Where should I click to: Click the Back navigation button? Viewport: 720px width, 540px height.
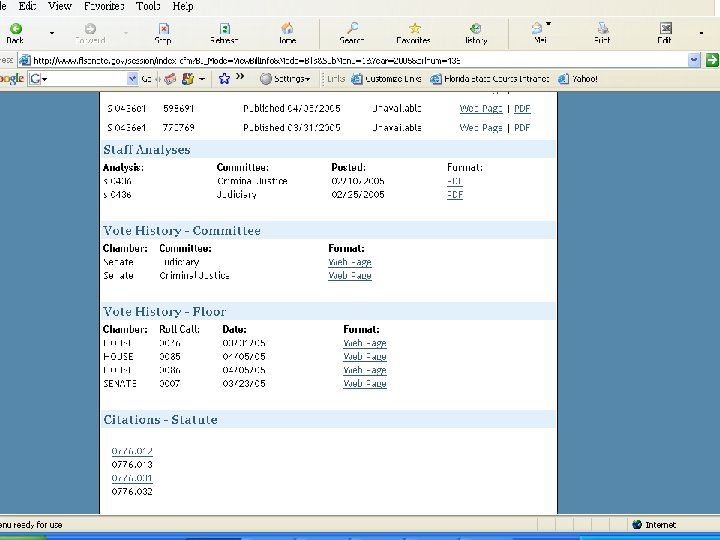point(16,32)
